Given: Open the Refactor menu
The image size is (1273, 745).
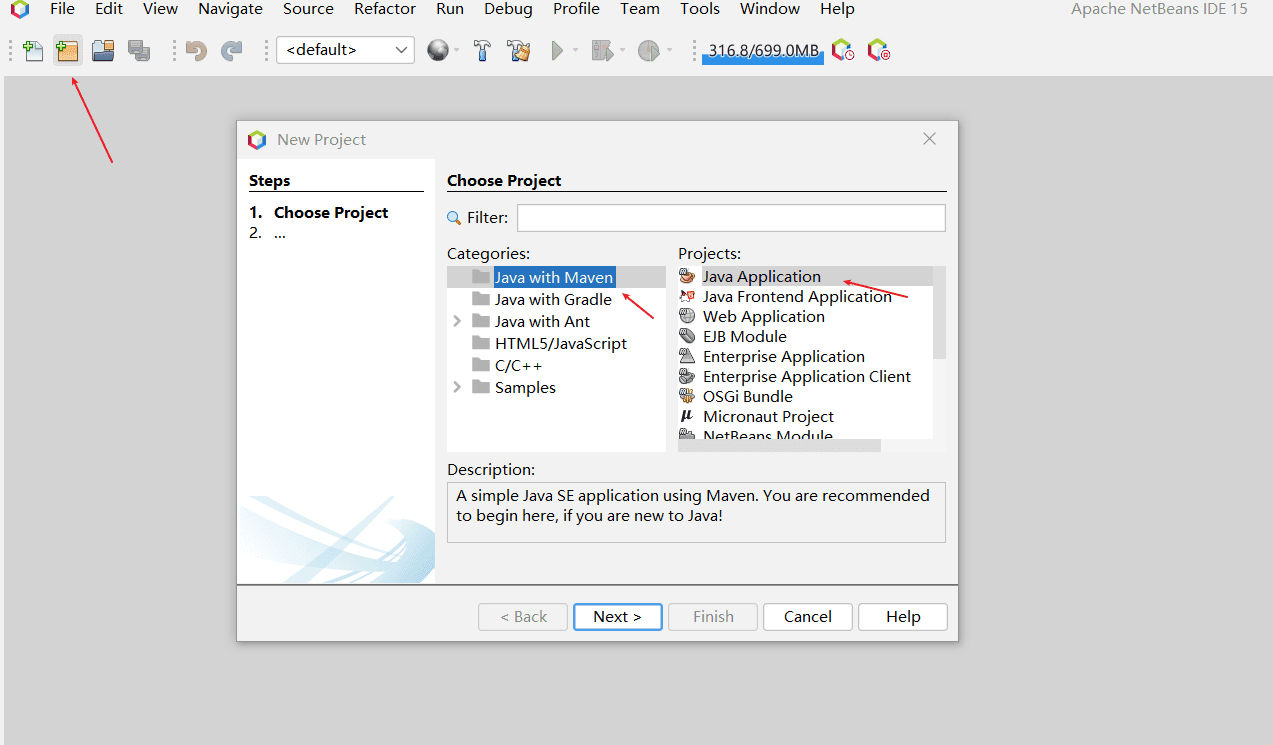Looking at the screenshot, I should pyautogui.click(x=385, y=9).
